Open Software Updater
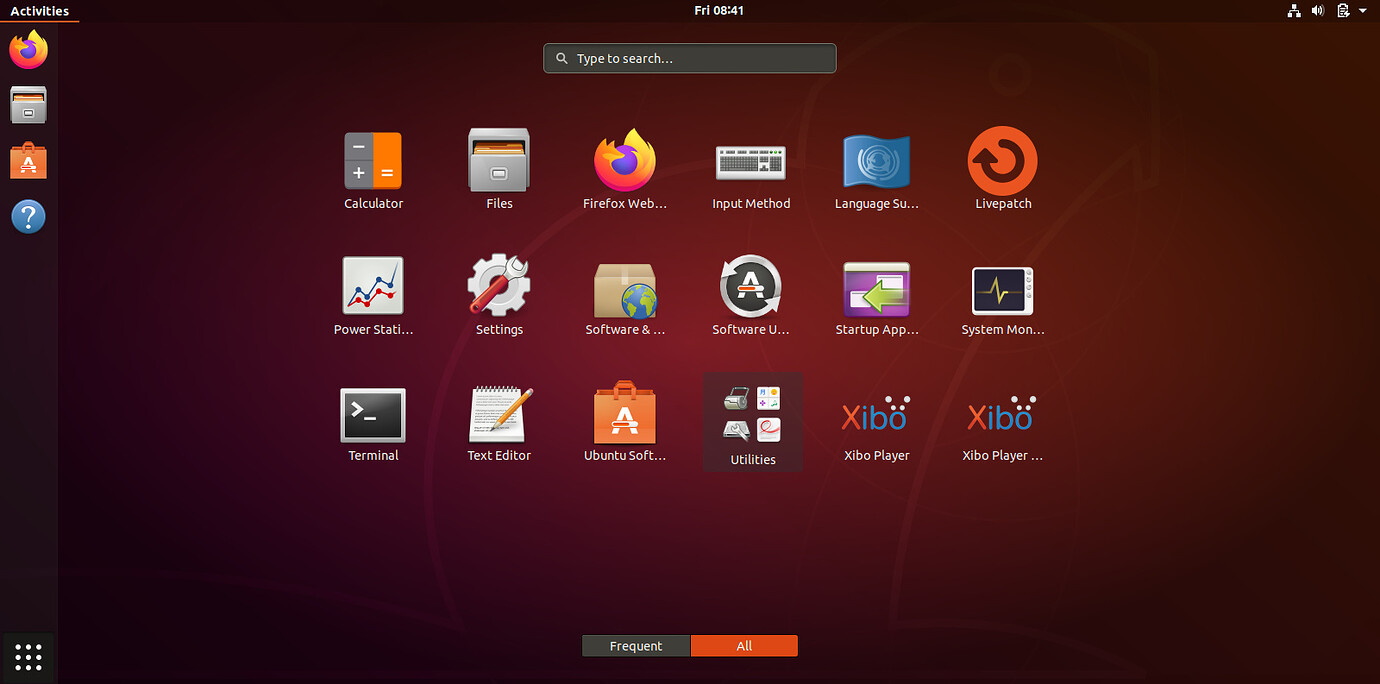Screen dimensions: 1380x684 (750, 288)
